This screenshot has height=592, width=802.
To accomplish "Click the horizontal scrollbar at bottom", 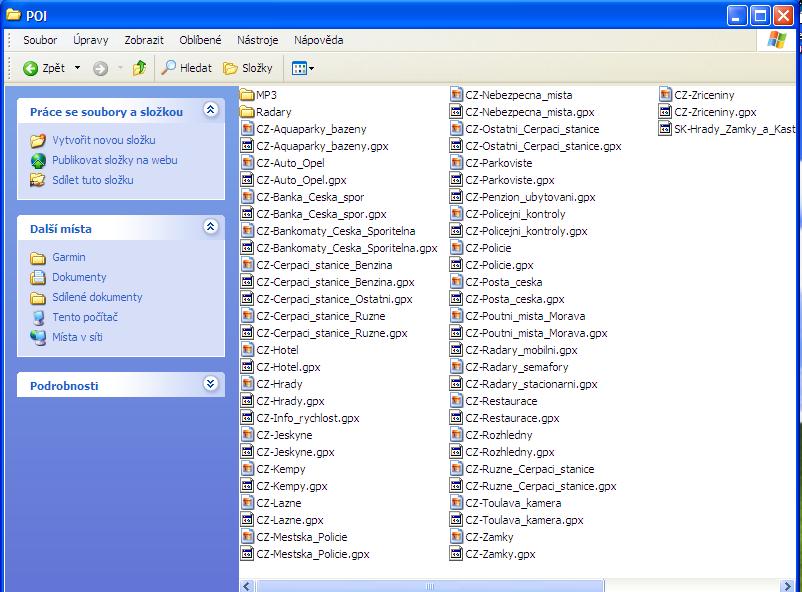I will tap(431, 585).
